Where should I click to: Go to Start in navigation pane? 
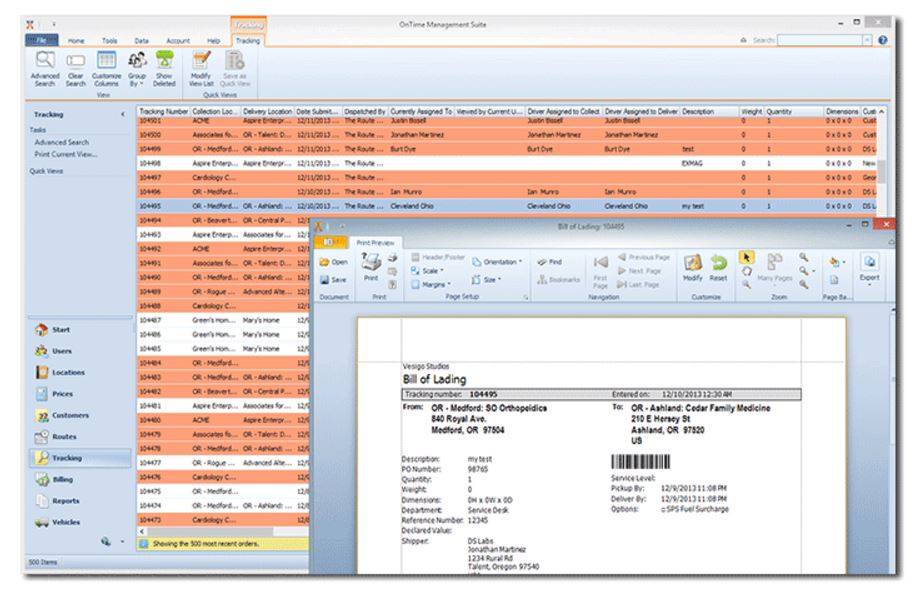pos(80,330)
